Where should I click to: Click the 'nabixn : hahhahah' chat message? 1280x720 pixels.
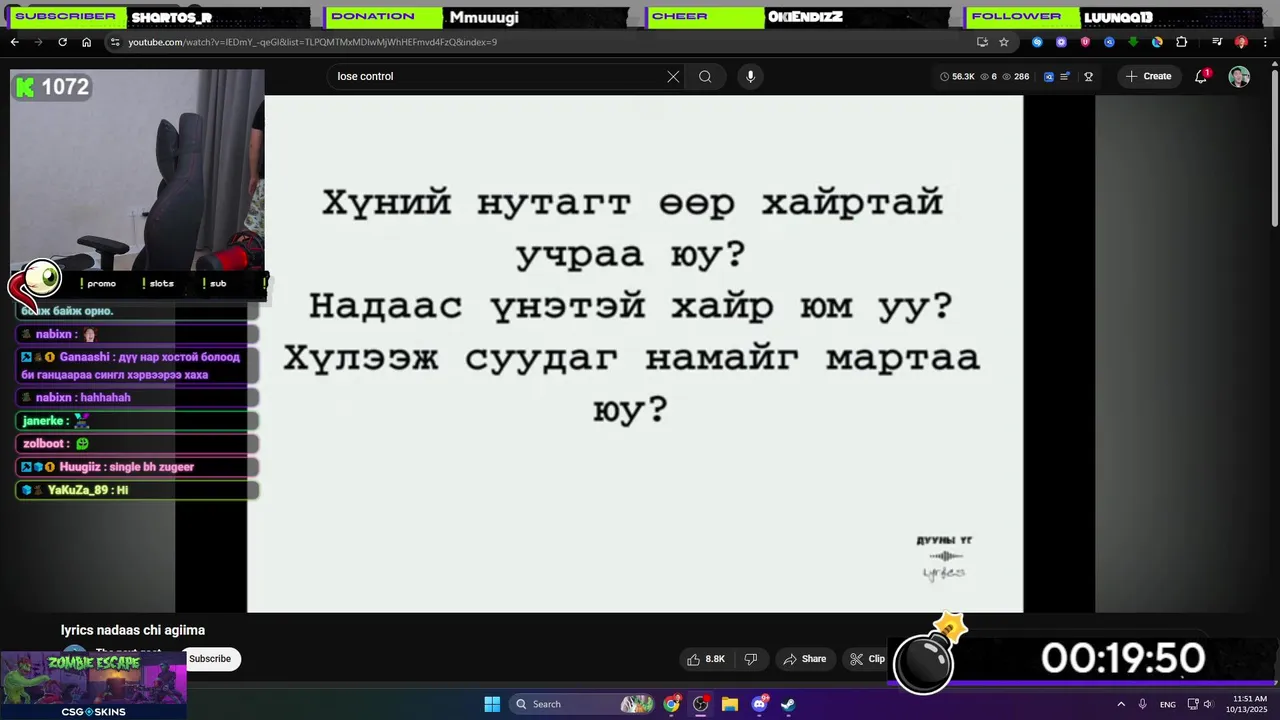coord(137,397)
